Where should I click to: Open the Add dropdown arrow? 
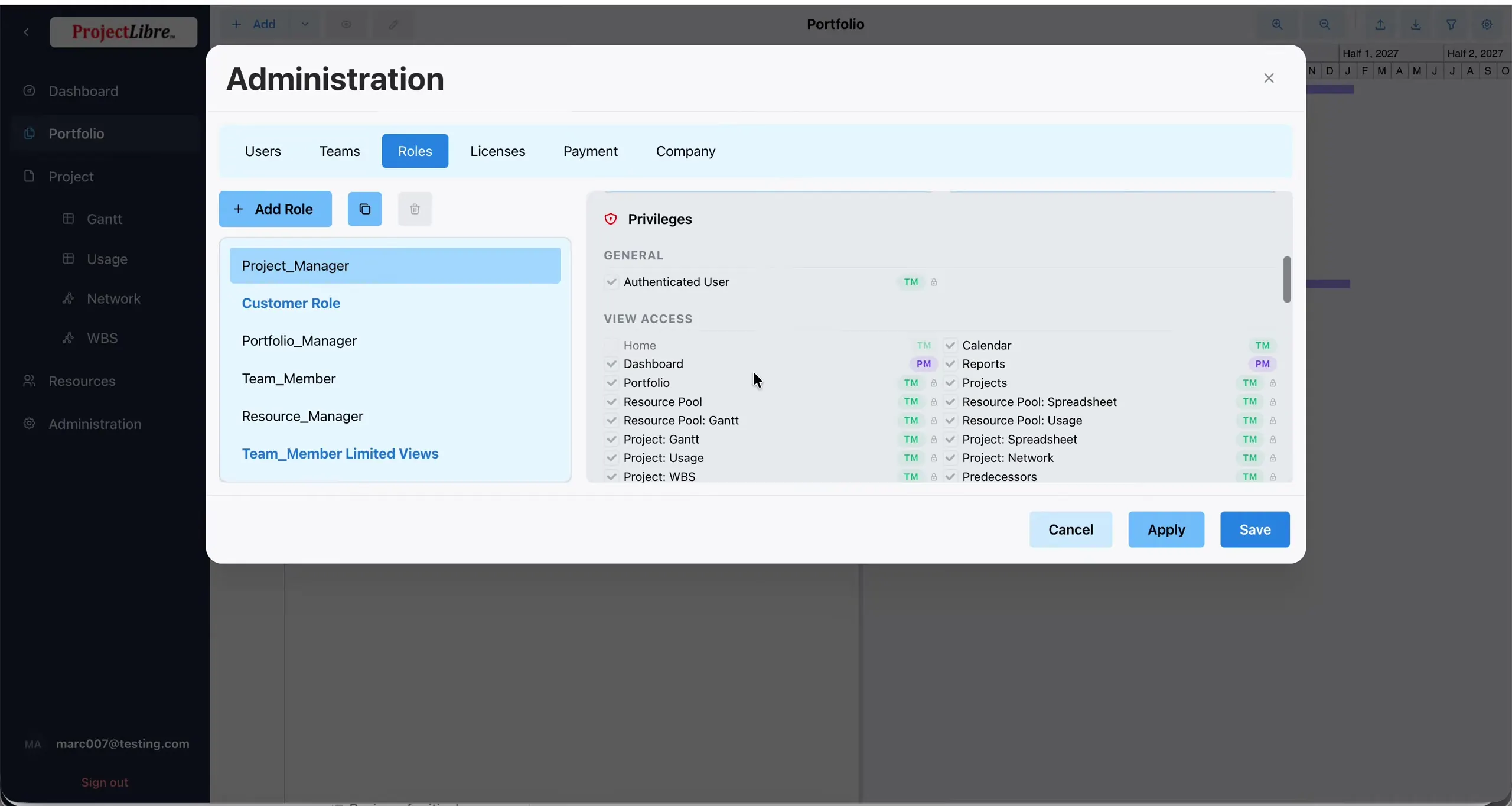305,24
